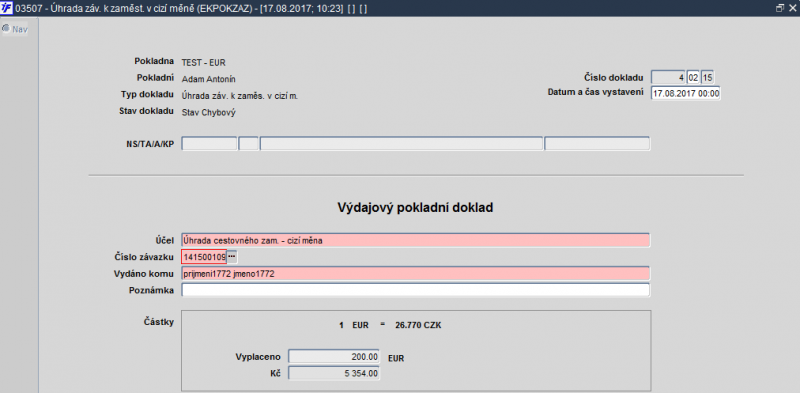Click the Datum a čas vystavení field
Viewport: 800px width, 393px height.
[686, 93]
